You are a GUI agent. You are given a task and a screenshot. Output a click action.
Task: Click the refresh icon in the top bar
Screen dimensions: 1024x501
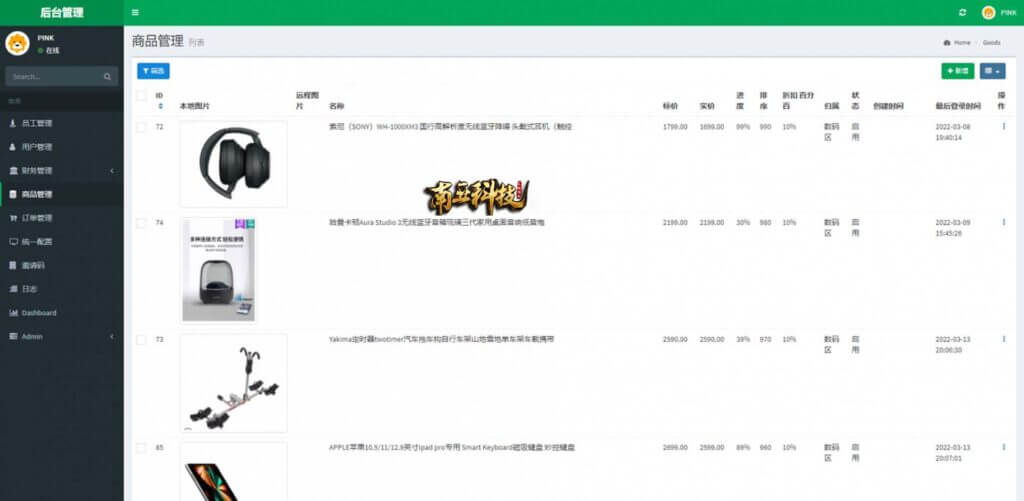pos(962,12)
